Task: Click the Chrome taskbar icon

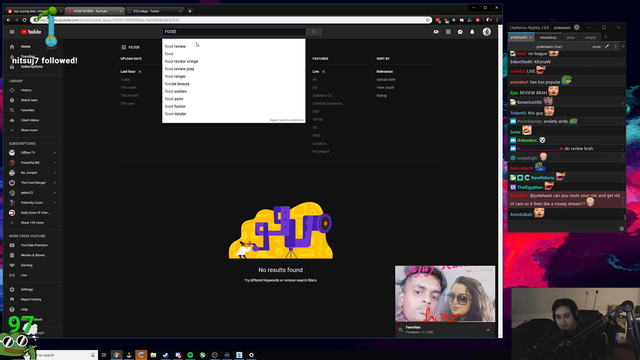Action: (117, 355)
